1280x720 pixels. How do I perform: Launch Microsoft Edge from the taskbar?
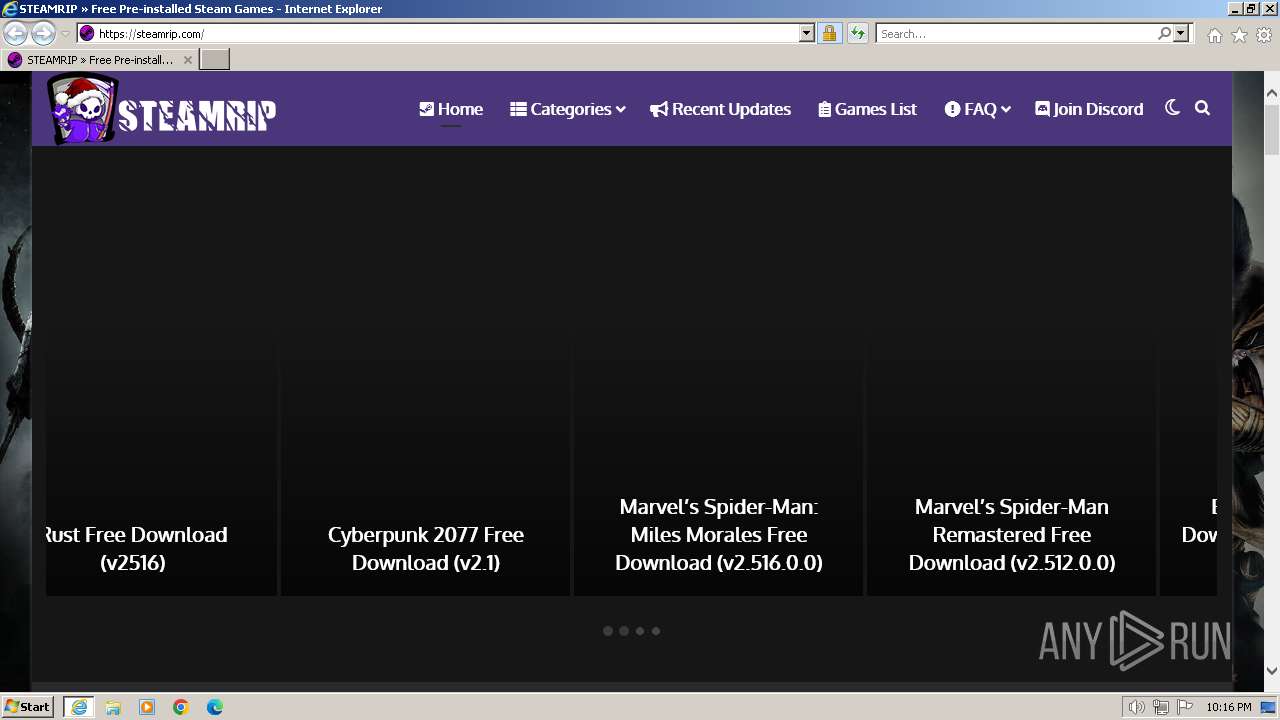click(215, 707)
